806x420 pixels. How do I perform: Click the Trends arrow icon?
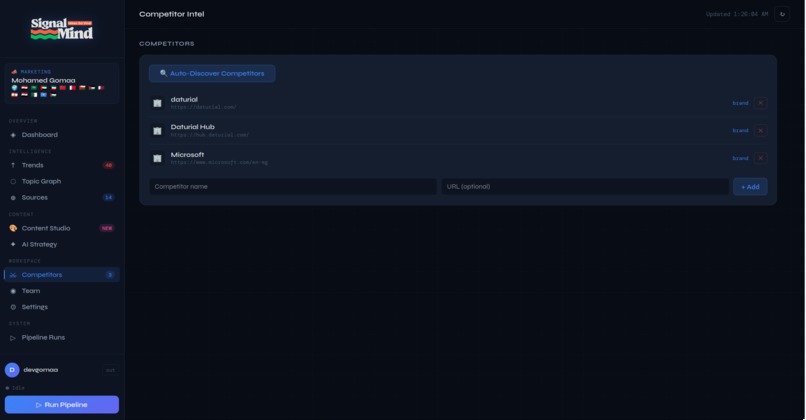click(x=13, y=166)
